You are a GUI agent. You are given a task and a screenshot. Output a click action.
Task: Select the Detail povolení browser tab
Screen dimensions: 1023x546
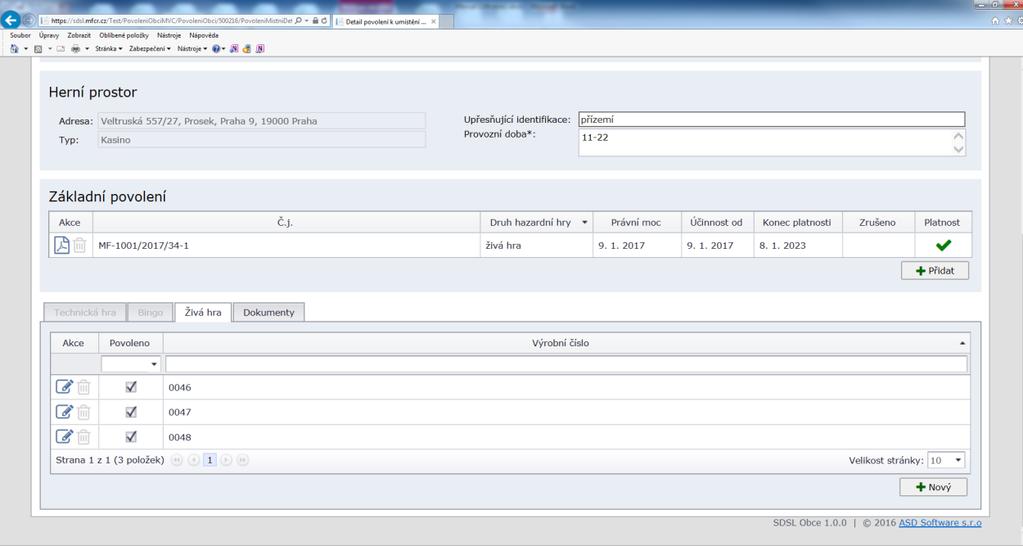[x=385, y=22]
